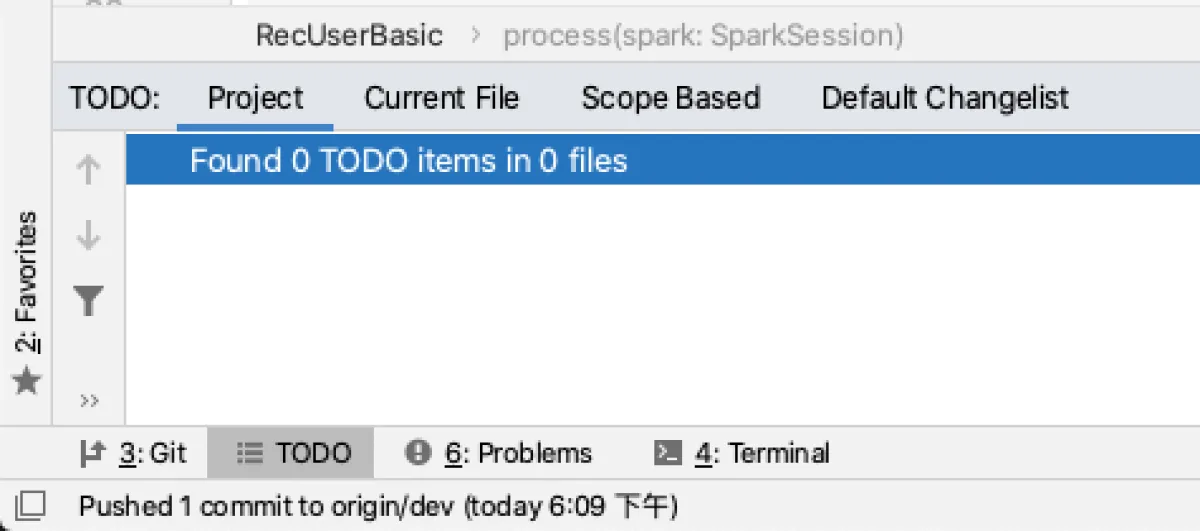Open the Terminal tool window
This screenshot has height=531, width=1200.
[741, 453]
